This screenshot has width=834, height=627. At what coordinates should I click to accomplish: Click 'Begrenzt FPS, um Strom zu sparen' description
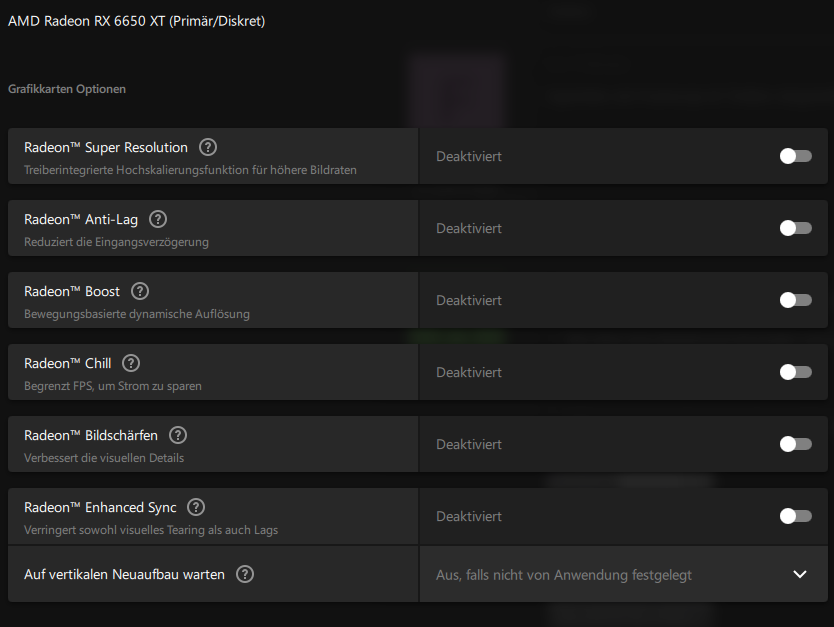pos(113,386)
